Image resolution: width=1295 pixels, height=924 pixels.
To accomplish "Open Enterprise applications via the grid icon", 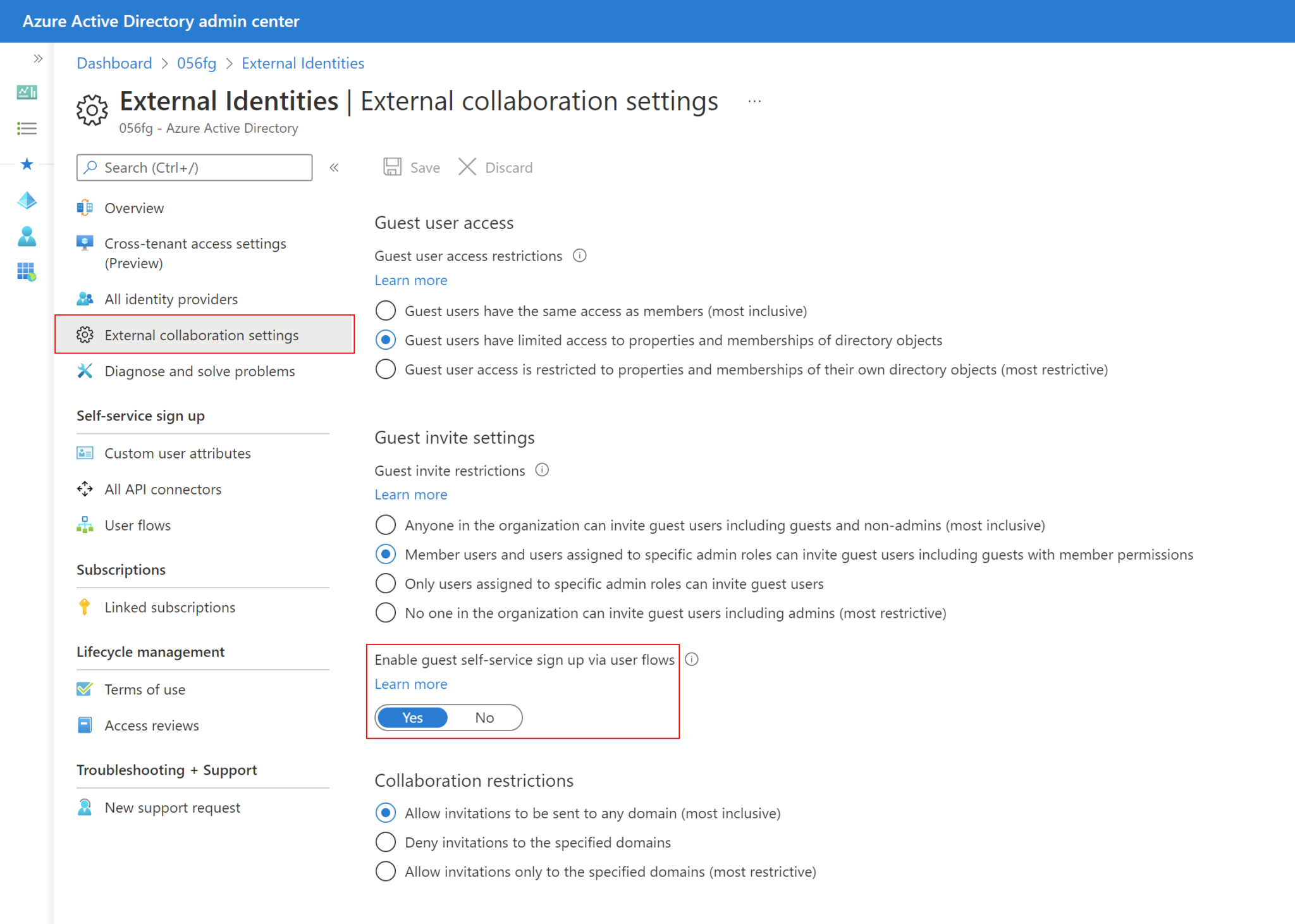I will [x=27, y=272].
